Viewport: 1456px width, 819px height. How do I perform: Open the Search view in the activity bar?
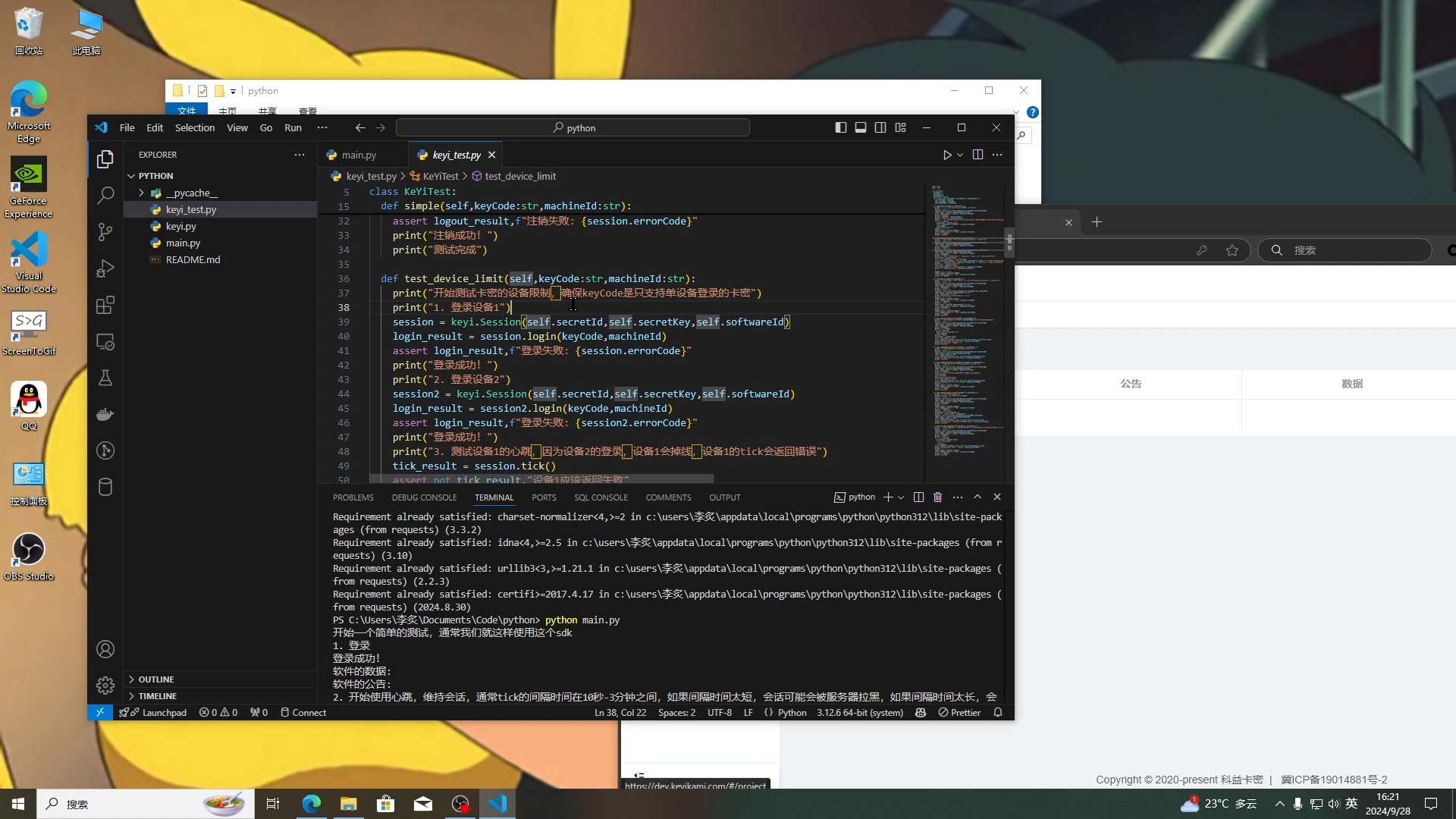[105, 195]
